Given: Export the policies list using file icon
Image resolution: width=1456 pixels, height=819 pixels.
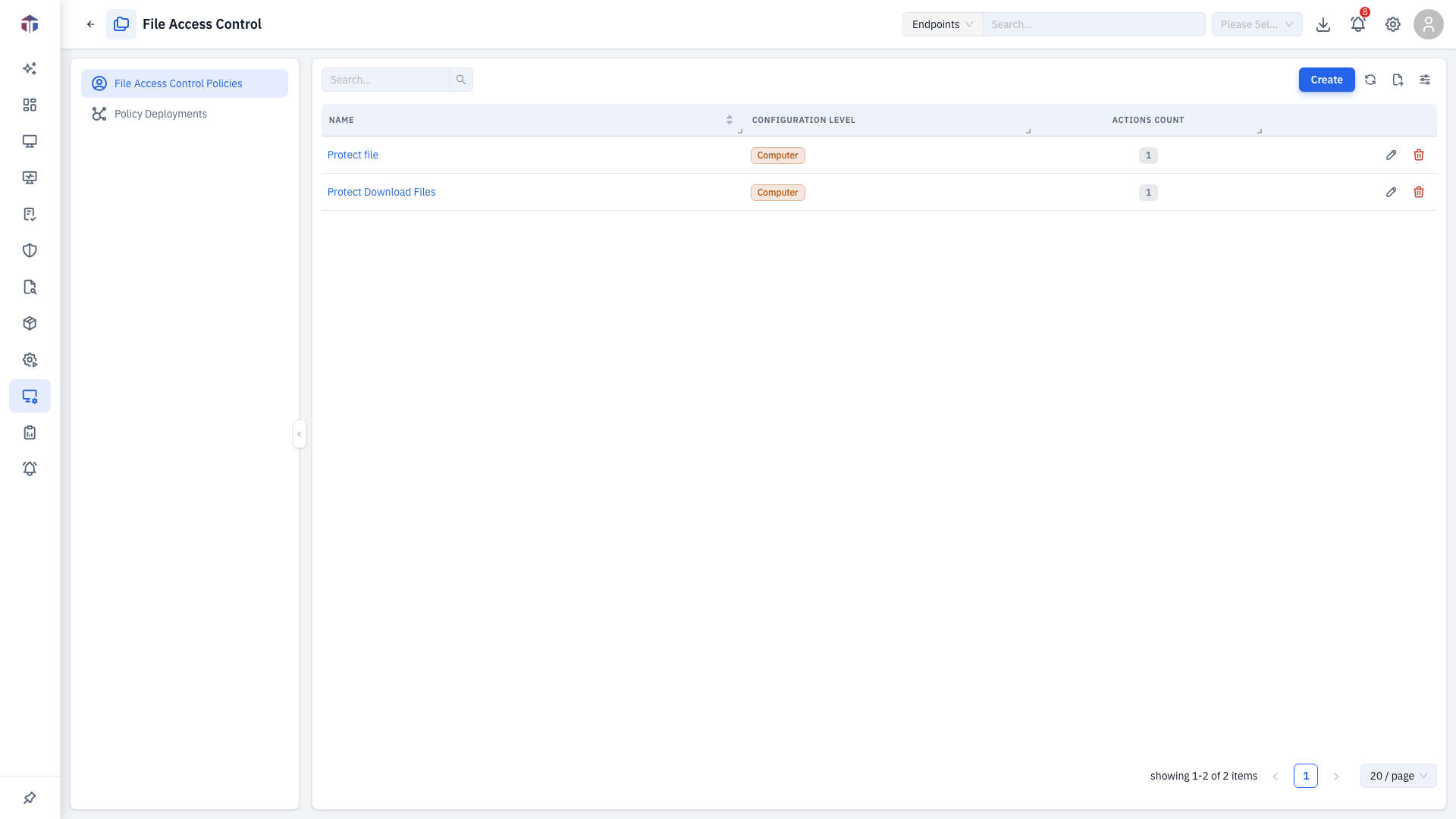Looking at the screenshot, I should click(1398, 80).
